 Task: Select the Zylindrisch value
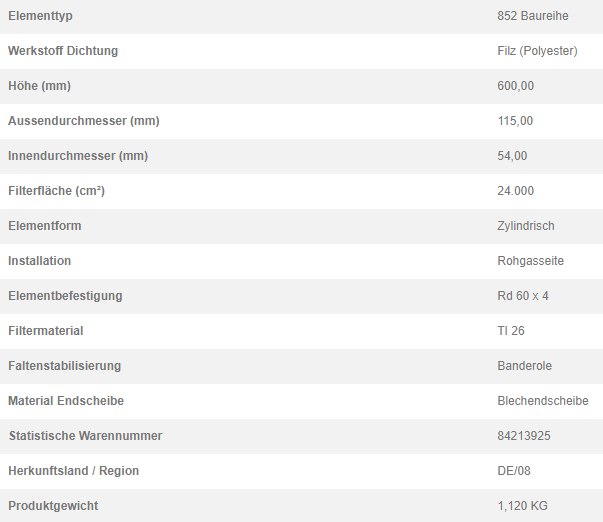pos(526,226)
